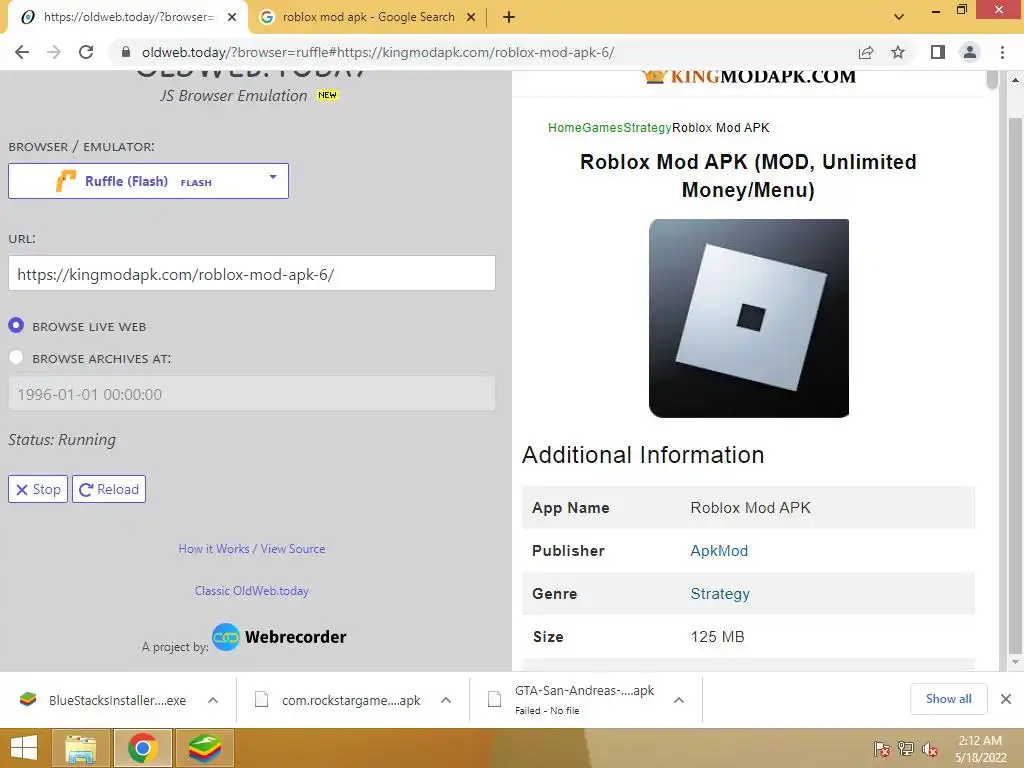Screen dimensions: 1024x768
Task: Open the side panel icon in toolbar
Action: pos(938,52)
